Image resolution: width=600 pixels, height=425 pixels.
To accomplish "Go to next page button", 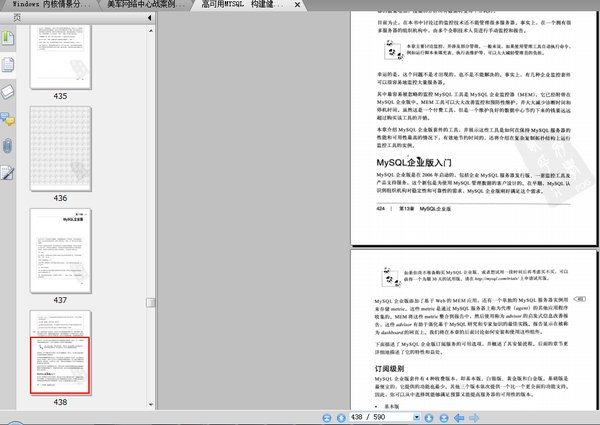I will point(429,418).
